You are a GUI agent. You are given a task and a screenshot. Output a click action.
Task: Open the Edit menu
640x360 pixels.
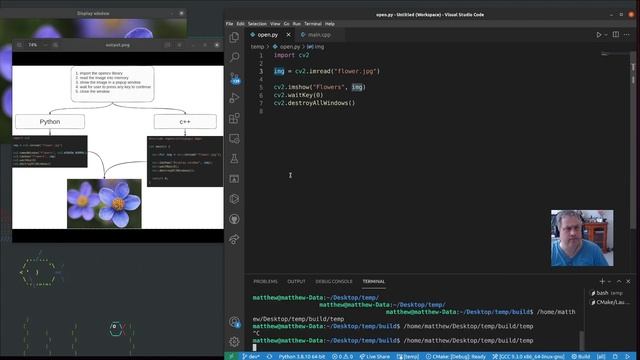pyautogui.click(x=240, y=24)
